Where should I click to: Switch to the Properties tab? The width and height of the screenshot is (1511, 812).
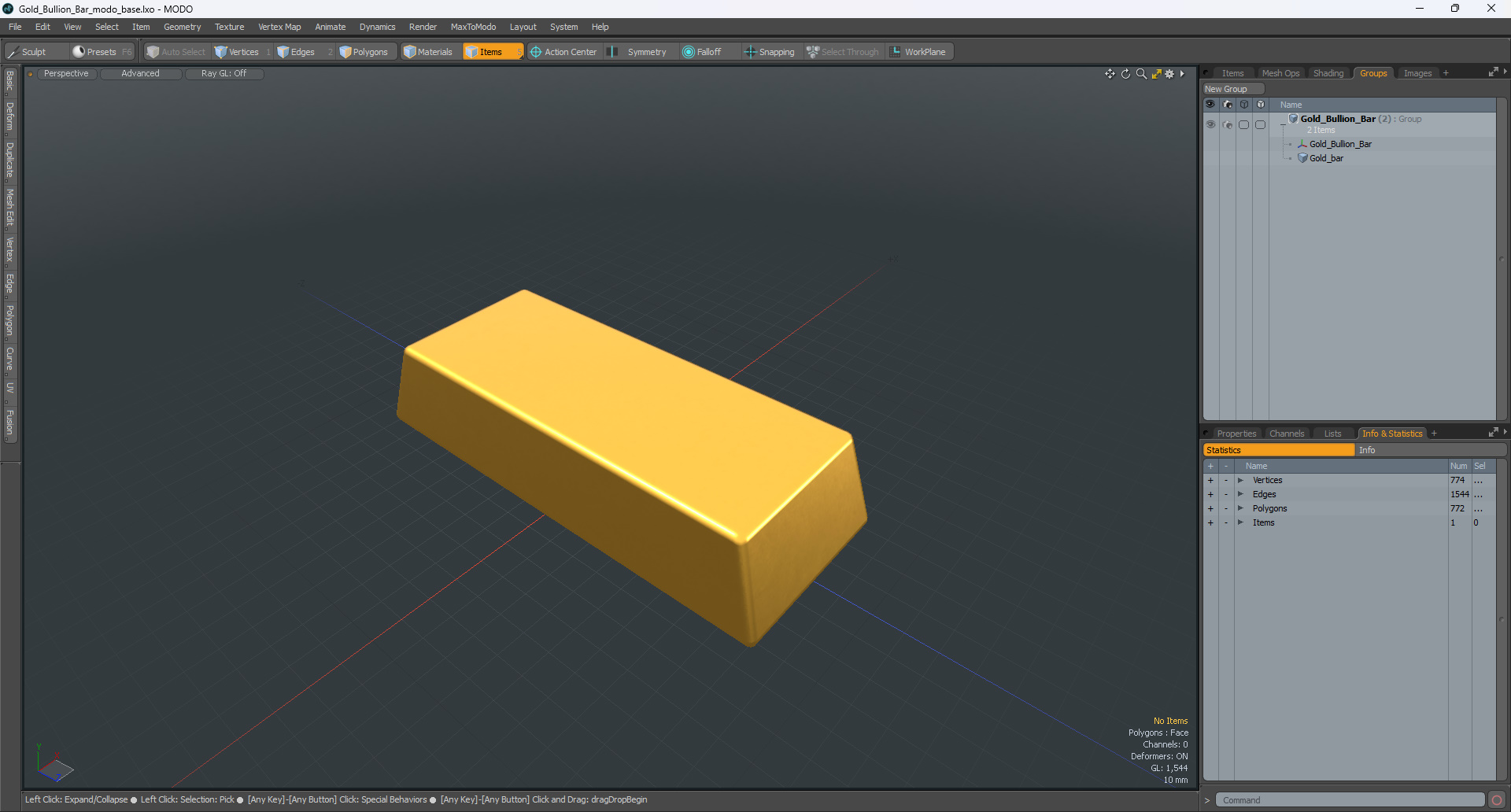(x=1236, y=434)
